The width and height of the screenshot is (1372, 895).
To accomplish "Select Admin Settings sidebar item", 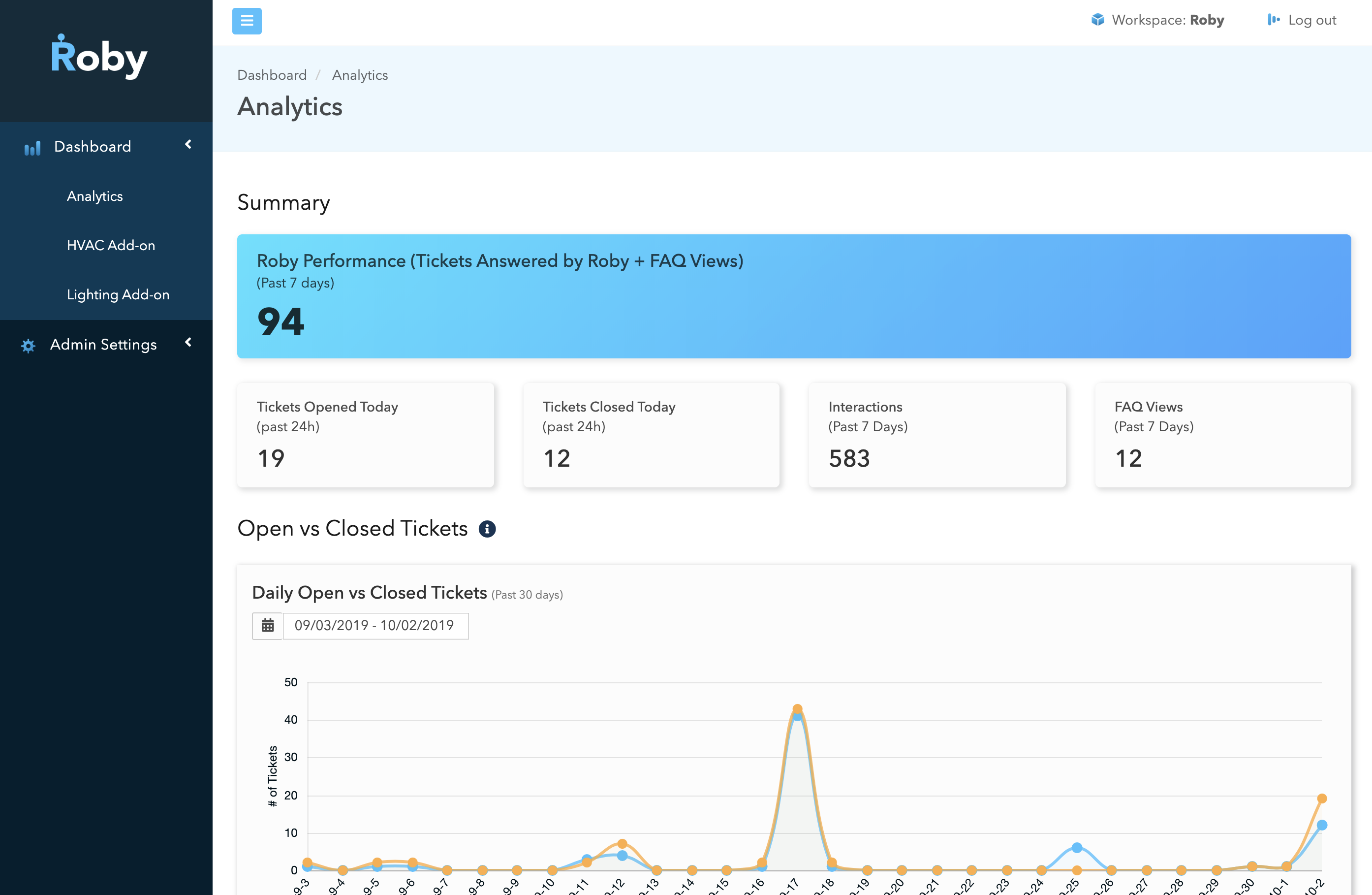I will coord(106,344).
